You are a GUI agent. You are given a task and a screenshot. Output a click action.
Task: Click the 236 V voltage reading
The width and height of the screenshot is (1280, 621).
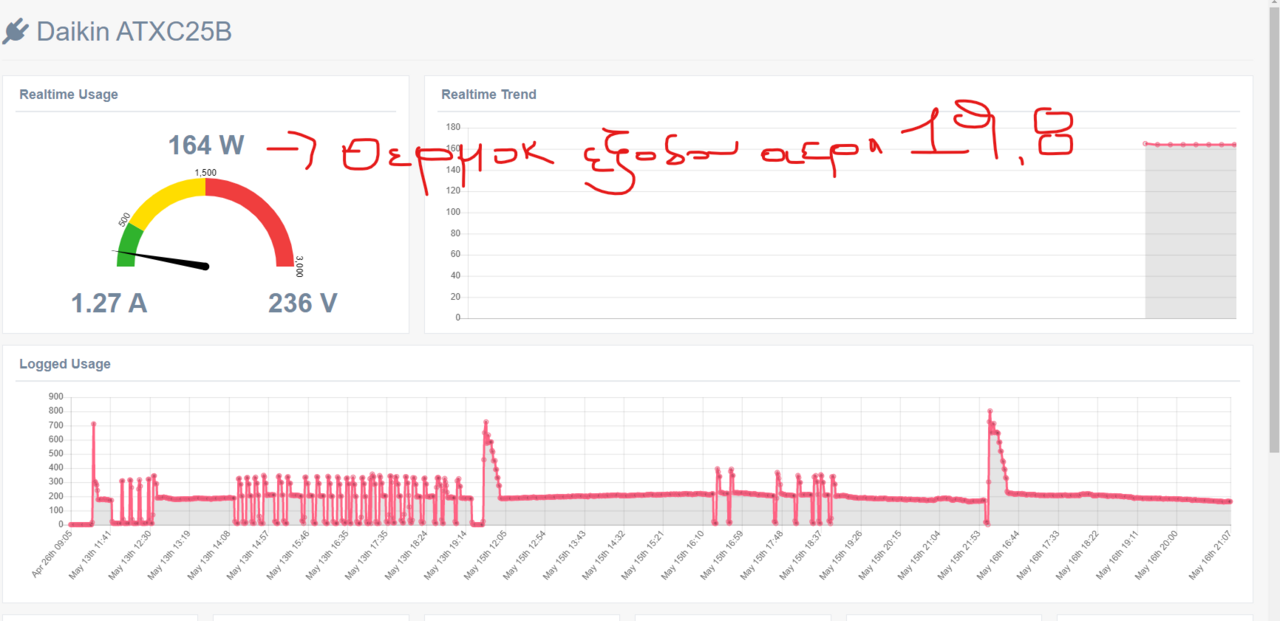click(303, 303)
